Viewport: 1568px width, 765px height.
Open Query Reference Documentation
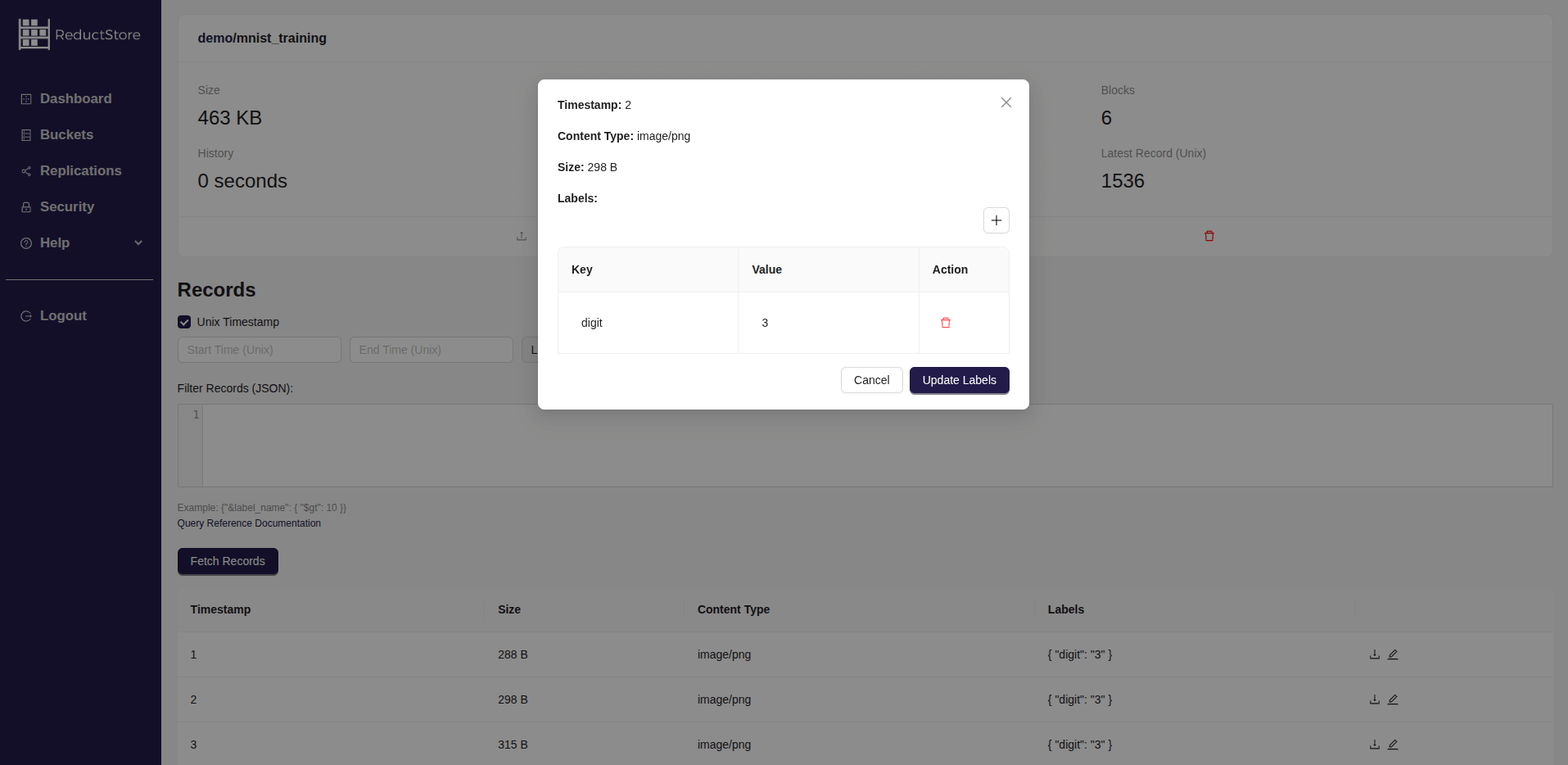[249, 523]
